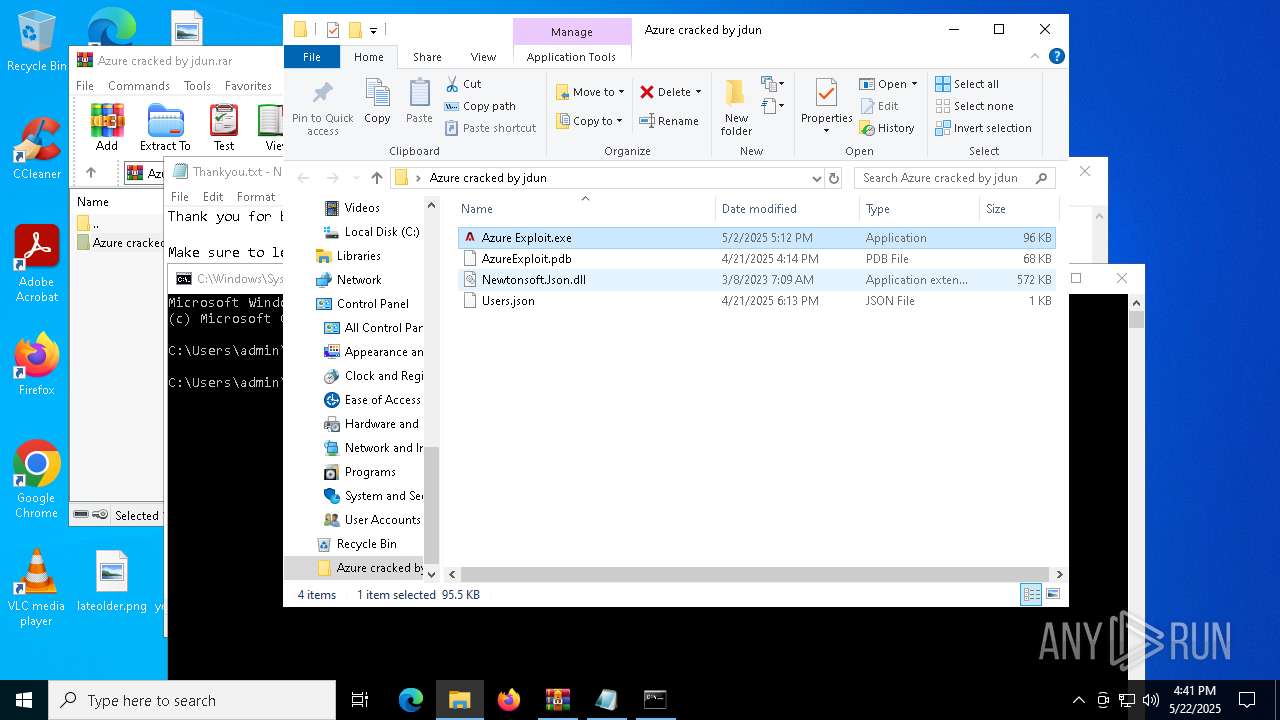Select AzureExploit.pdb file
This screenshot has height=720, width=1280.
coord(756,259)
